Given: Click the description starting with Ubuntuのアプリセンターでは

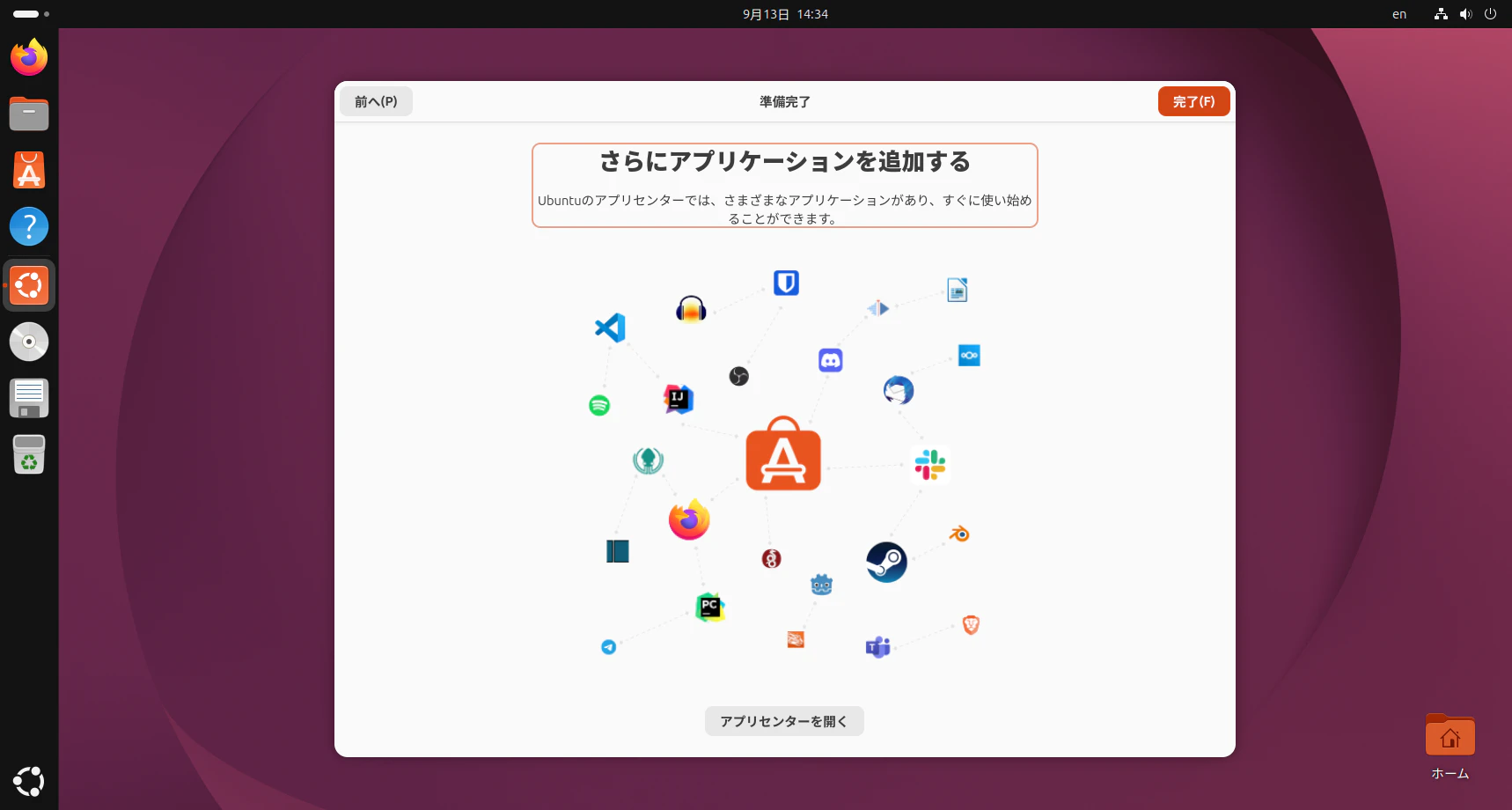Looking at the screenshot, I should (x=785, y=210).
